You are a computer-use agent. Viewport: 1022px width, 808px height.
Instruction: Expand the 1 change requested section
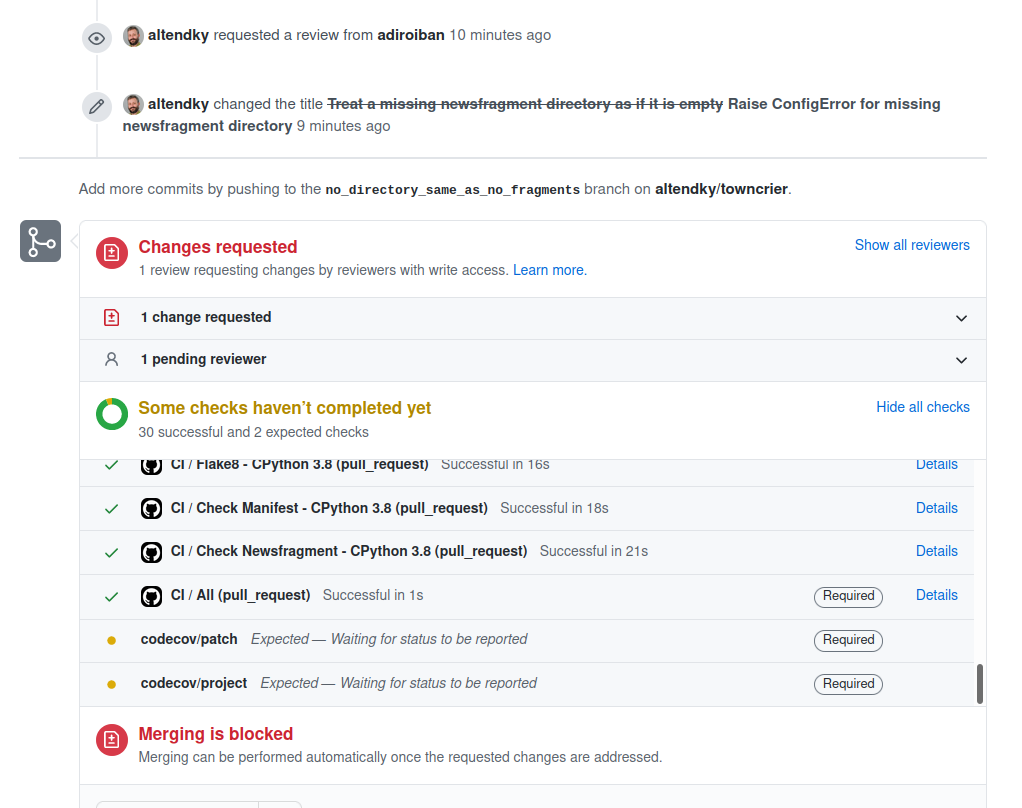[961, 318]
